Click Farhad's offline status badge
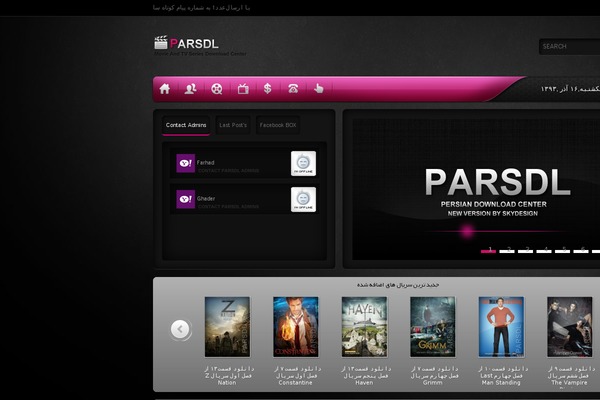 [x=303, y=163]
